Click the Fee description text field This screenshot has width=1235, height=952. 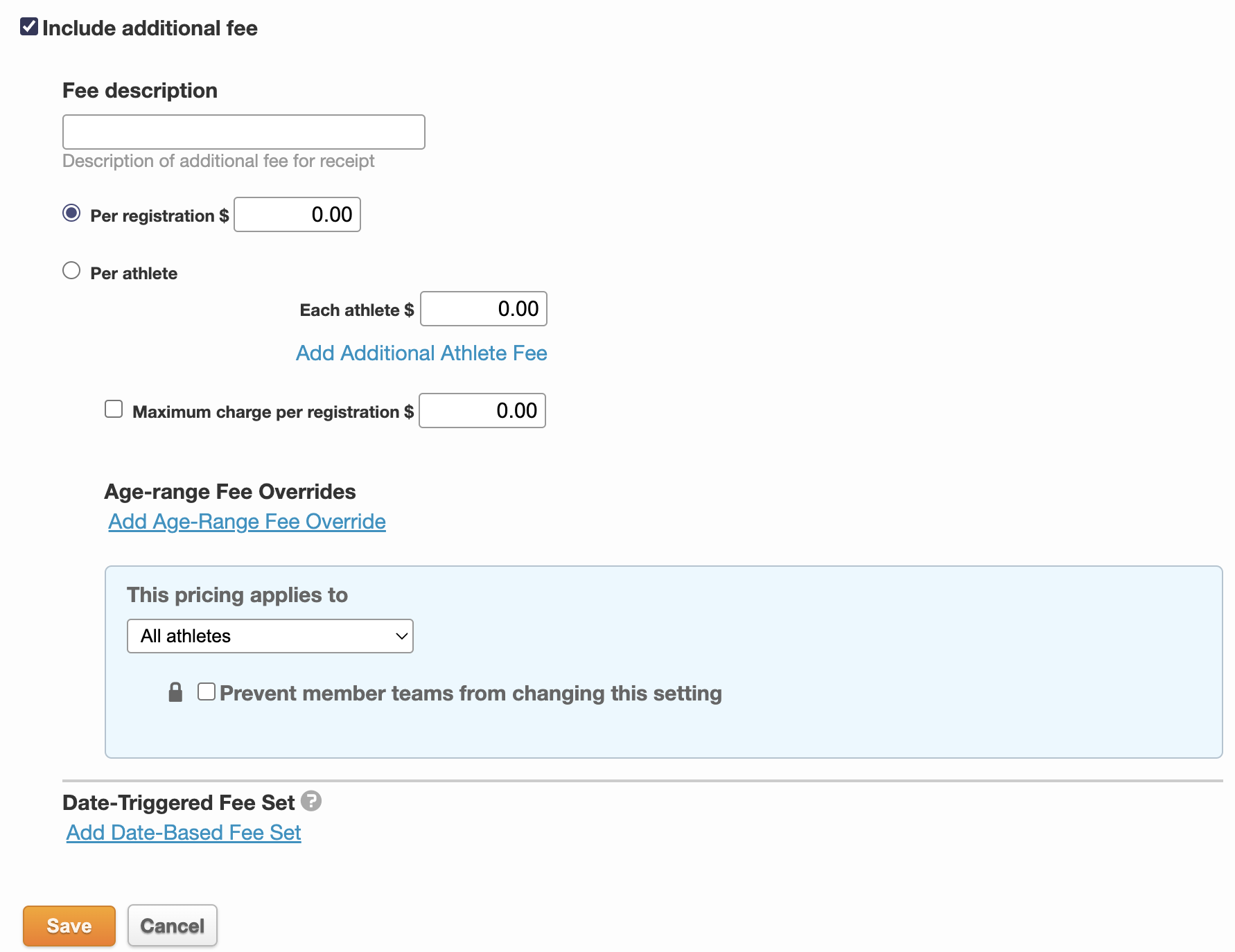(x=243, y=132)
